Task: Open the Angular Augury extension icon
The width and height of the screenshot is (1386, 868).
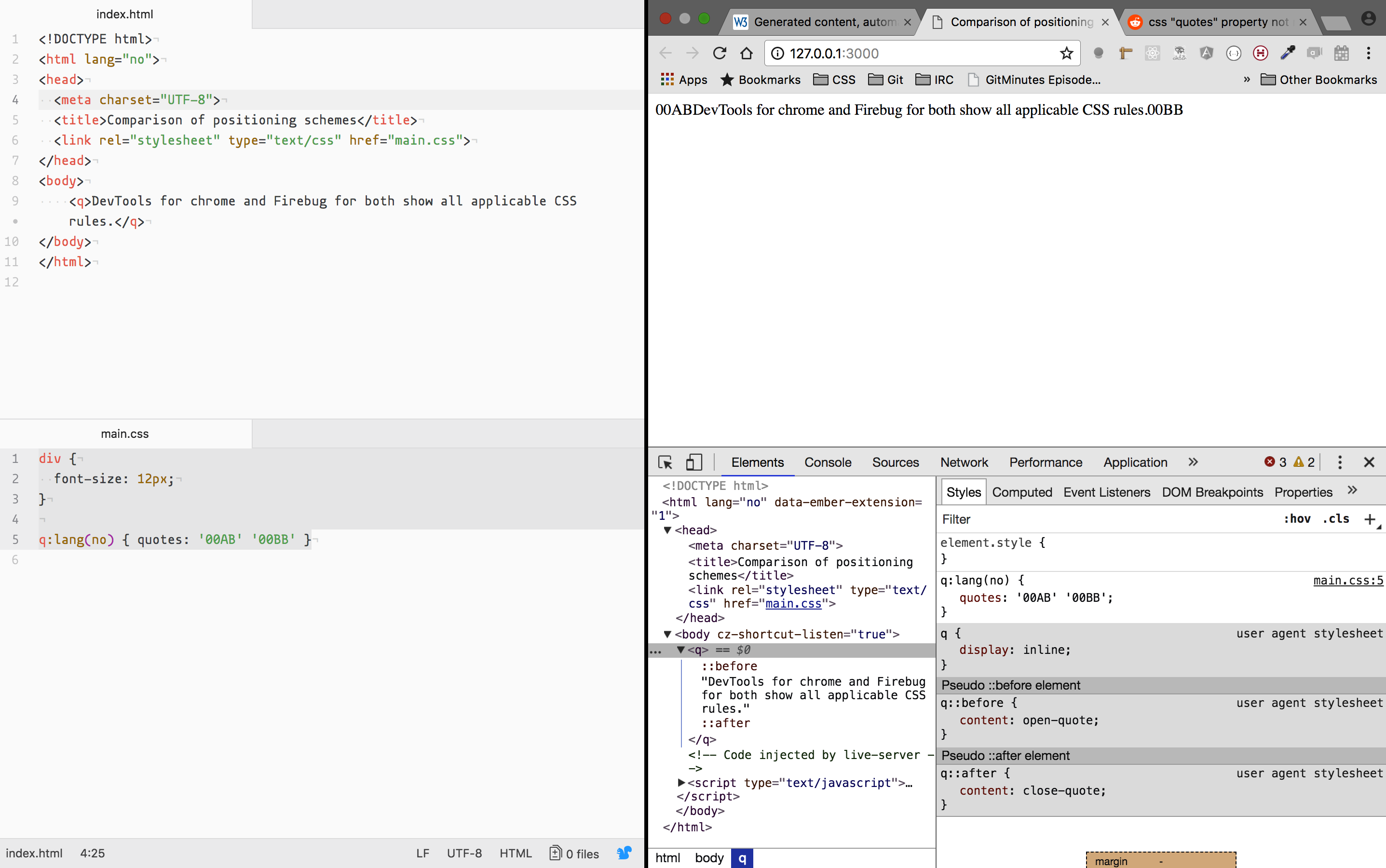Action: pos(1206,53)
